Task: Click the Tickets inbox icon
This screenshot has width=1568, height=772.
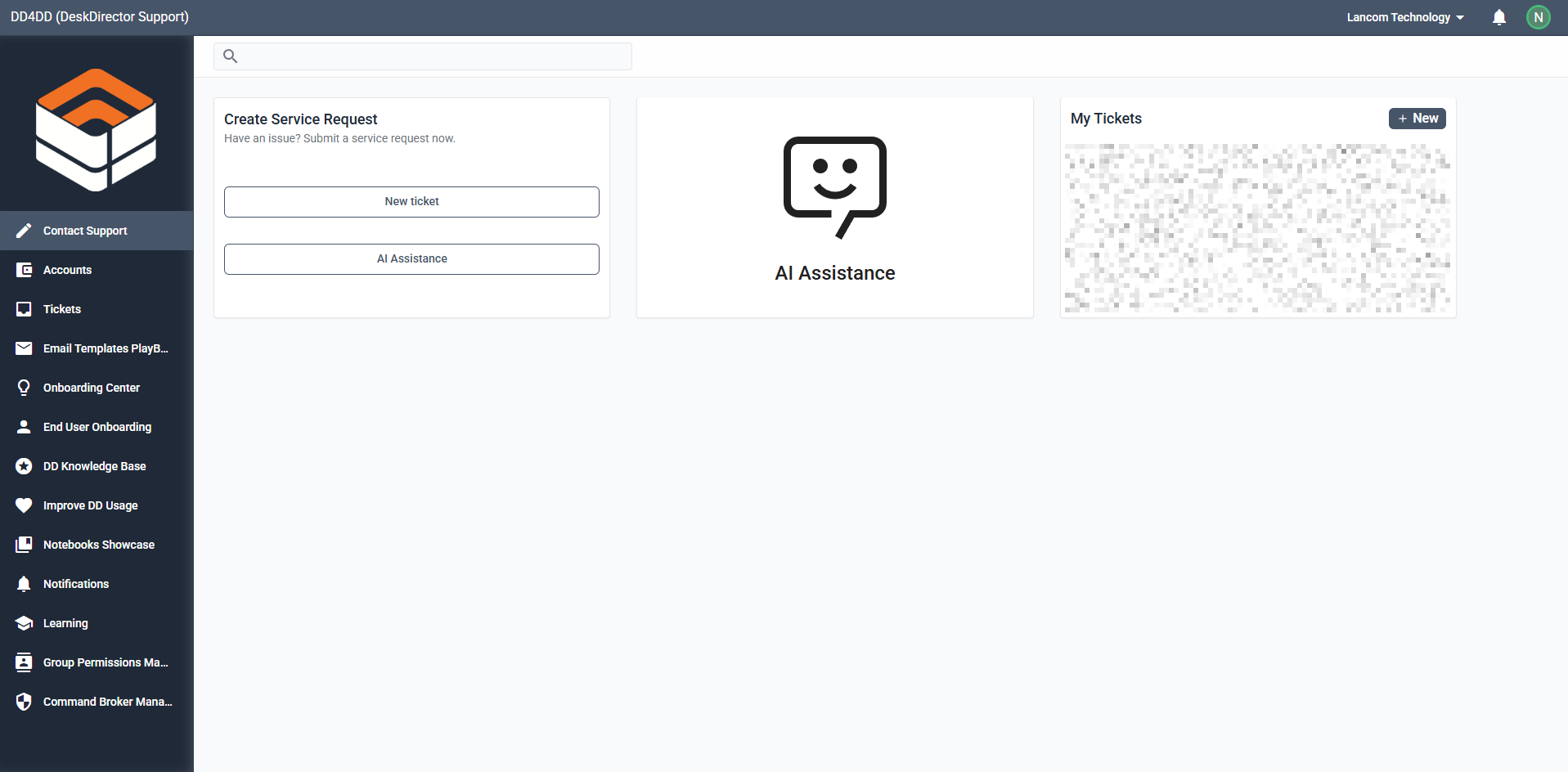Action: pos(24,309)
